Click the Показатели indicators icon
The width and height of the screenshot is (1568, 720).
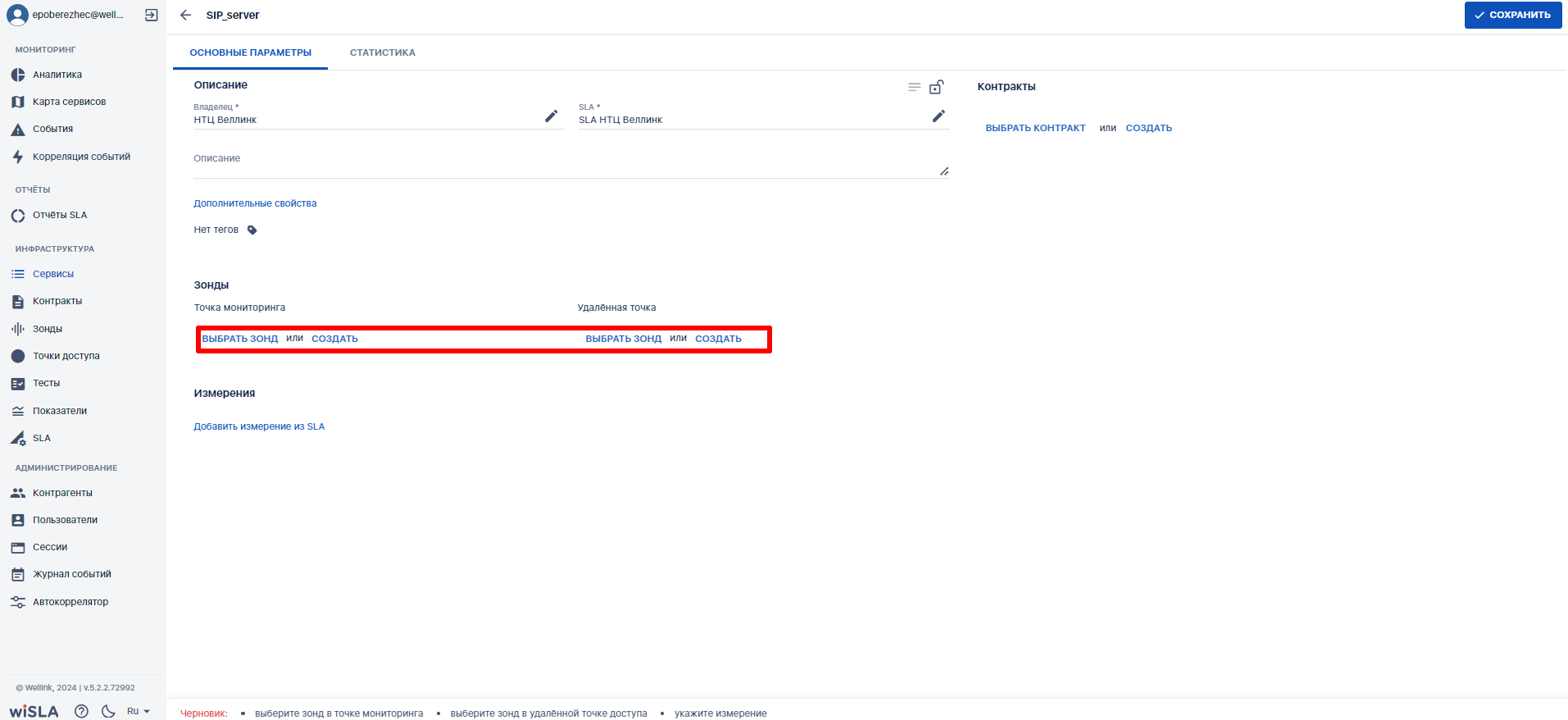(18, 411)
